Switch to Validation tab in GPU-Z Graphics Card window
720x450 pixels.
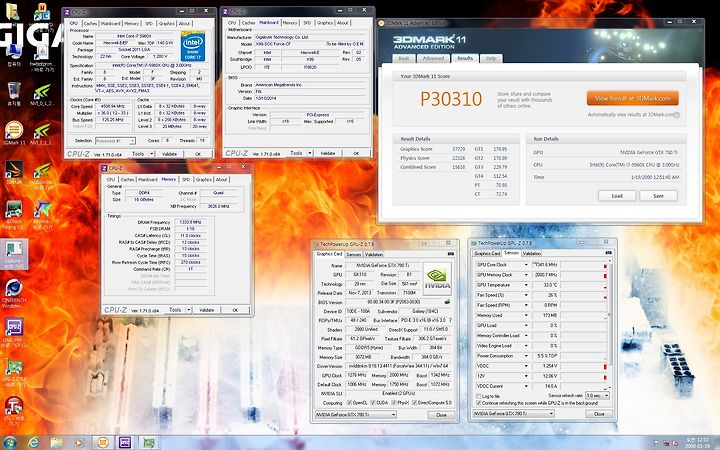coord(374,254)
